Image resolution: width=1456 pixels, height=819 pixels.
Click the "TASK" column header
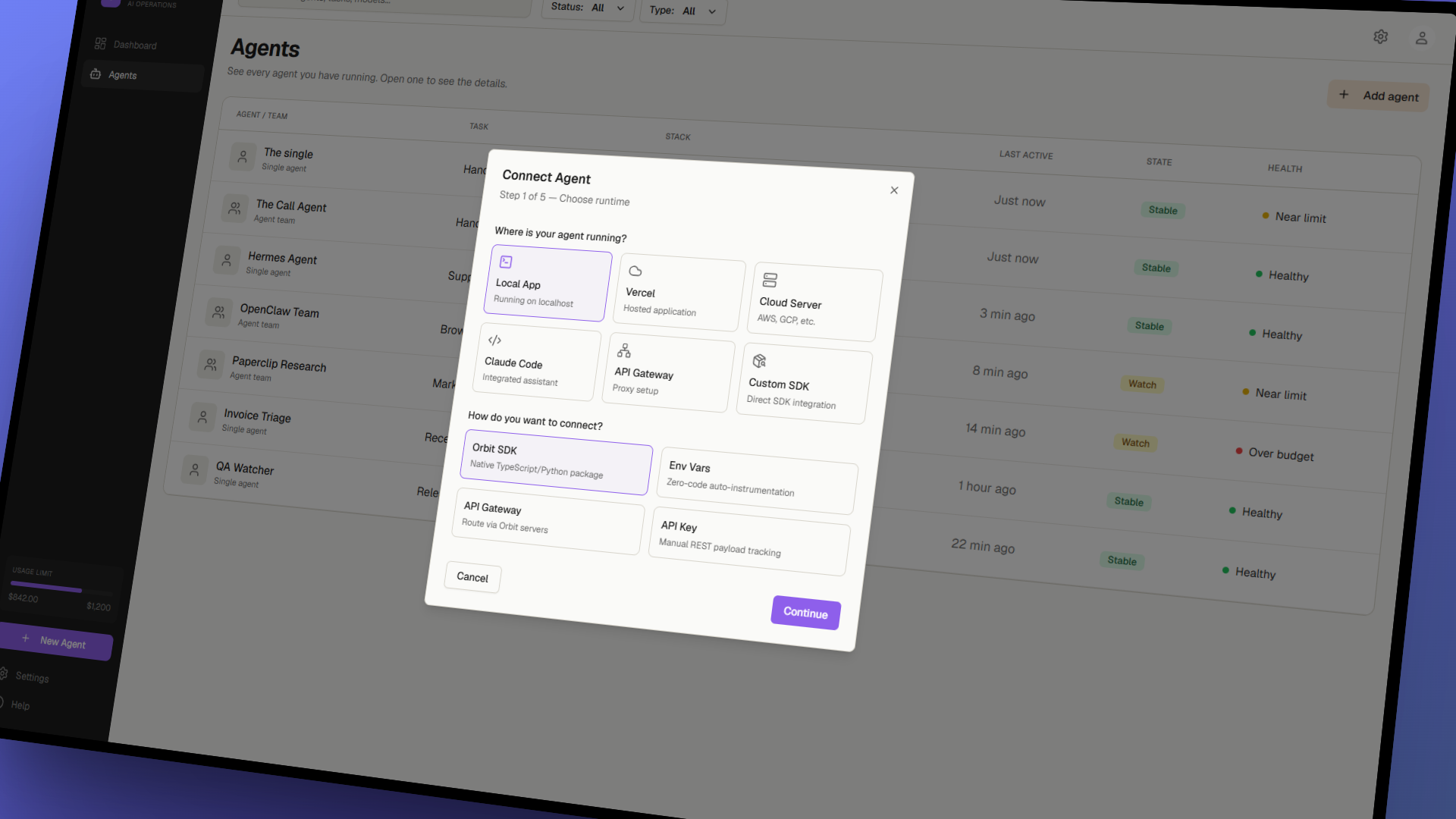pyautogui.click(x=479, y=127)
